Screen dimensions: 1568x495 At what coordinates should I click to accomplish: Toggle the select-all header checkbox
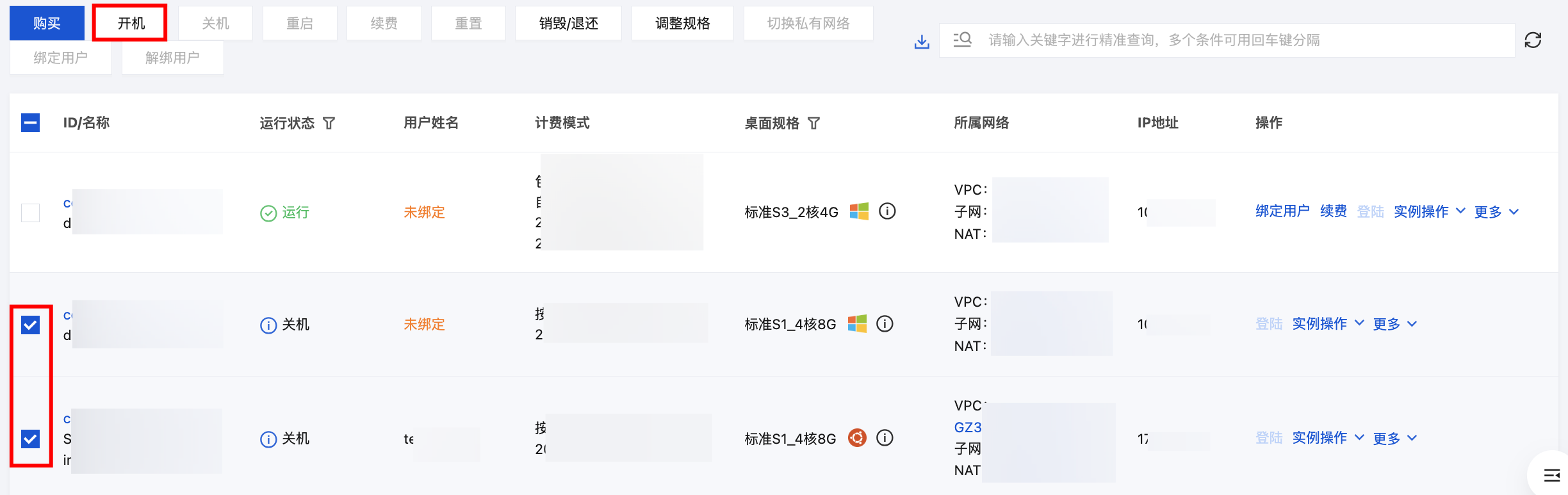30,122
